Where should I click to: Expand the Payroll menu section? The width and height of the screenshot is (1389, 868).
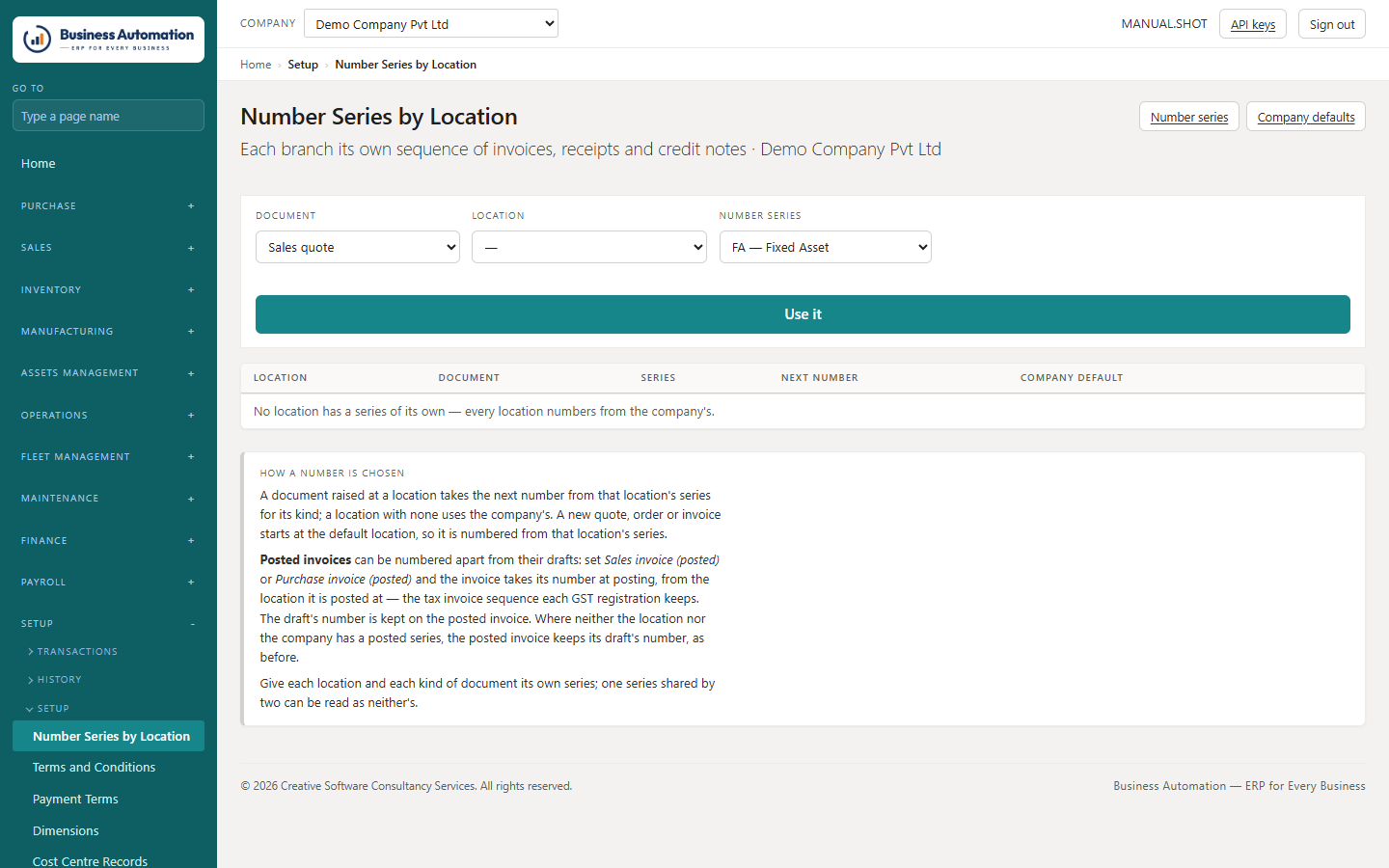[x=108, y=582]
